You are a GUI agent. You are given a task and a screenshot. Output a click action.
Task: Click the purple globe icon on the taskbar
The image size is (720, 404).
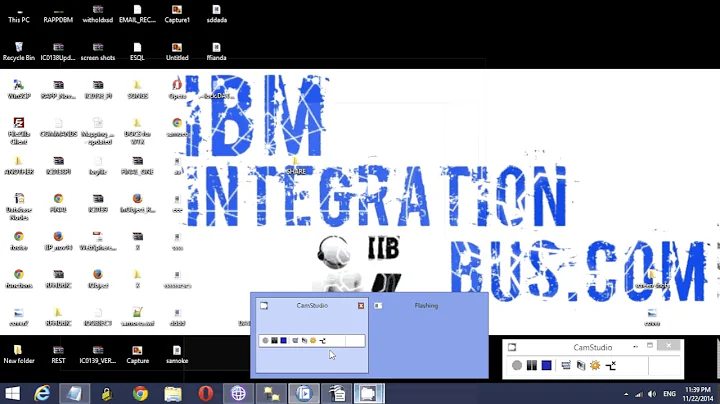click(x=238, y=393)
